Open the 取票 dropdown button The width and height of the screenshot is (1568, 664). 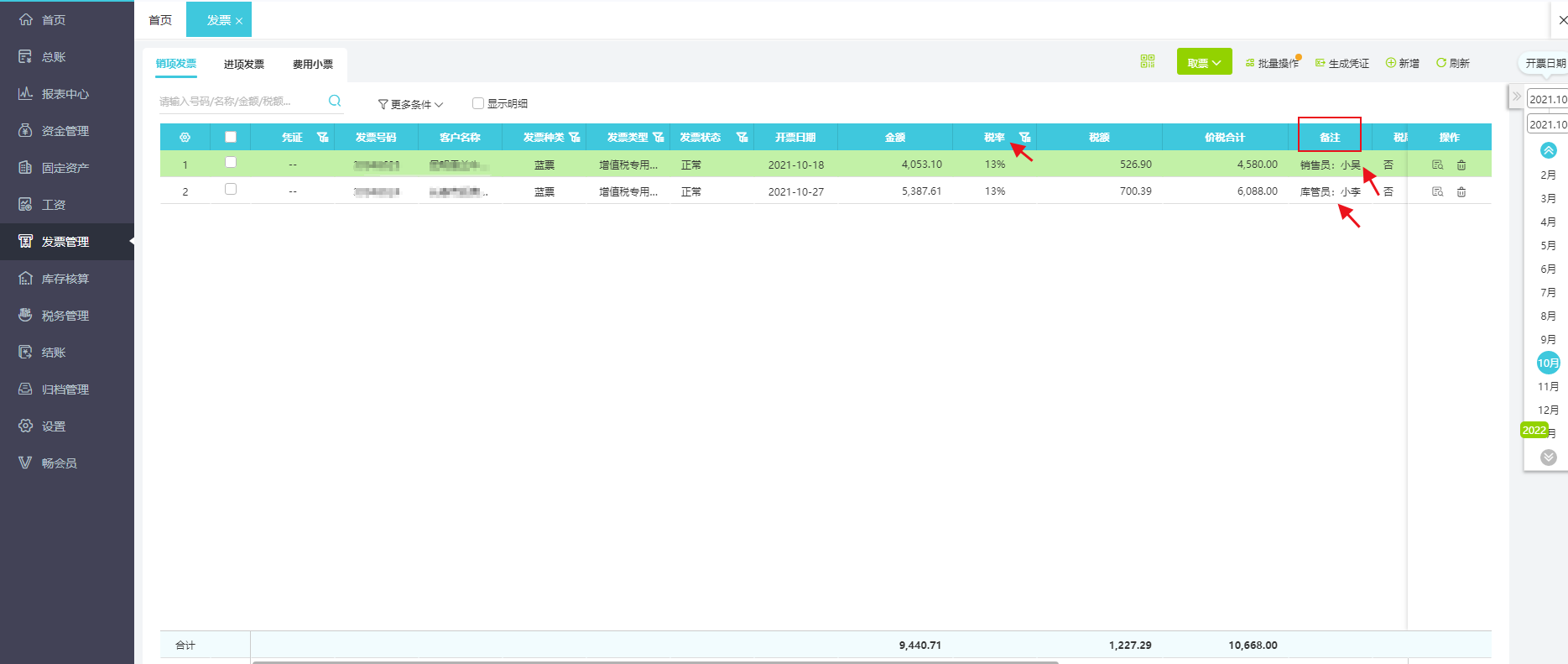[1204, 62]
